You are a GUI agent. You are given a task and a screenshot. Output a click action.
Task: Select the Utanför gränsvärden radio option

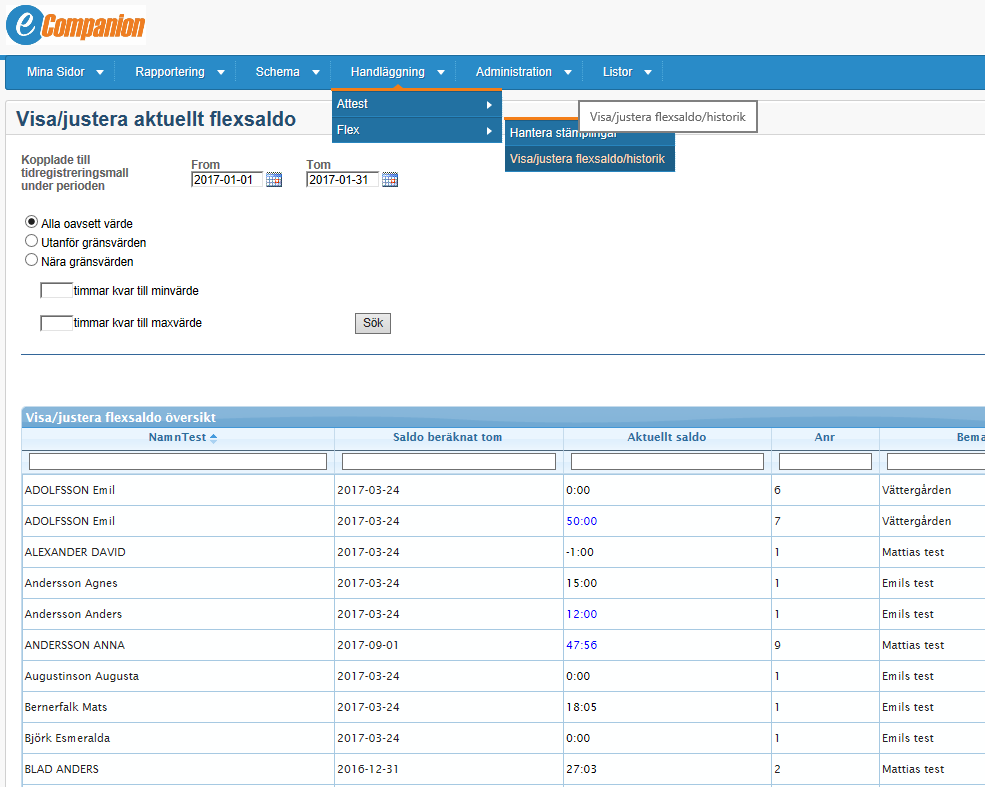tap(31, 242)
